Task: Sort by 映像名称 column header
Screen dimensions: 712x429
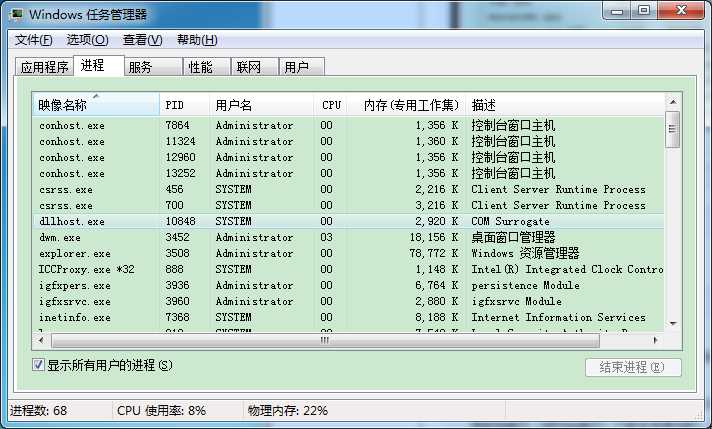Action: click(96, 105)
